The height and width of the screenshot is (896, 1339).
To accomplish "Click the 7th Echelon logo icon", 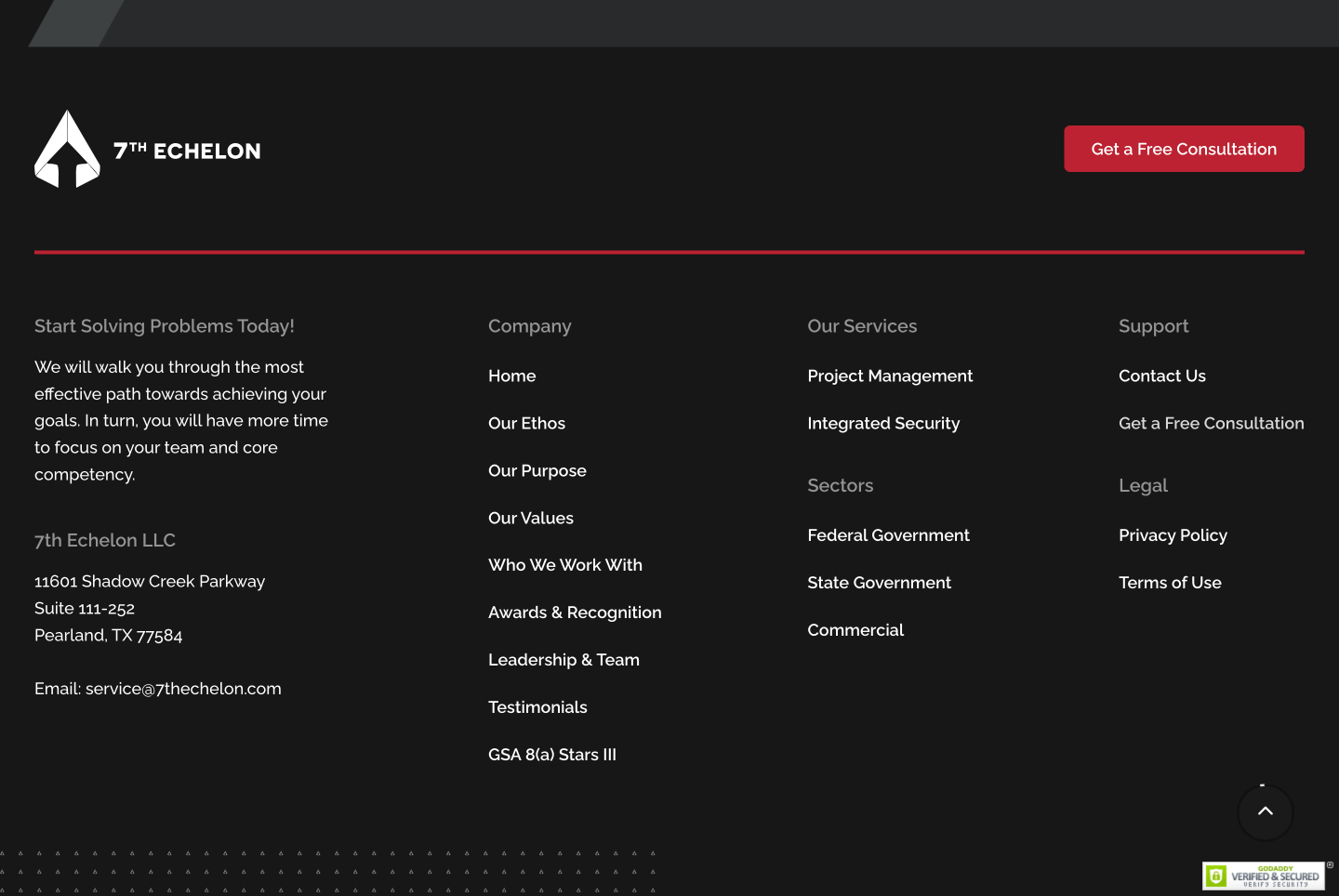I will tap(67, 150).
